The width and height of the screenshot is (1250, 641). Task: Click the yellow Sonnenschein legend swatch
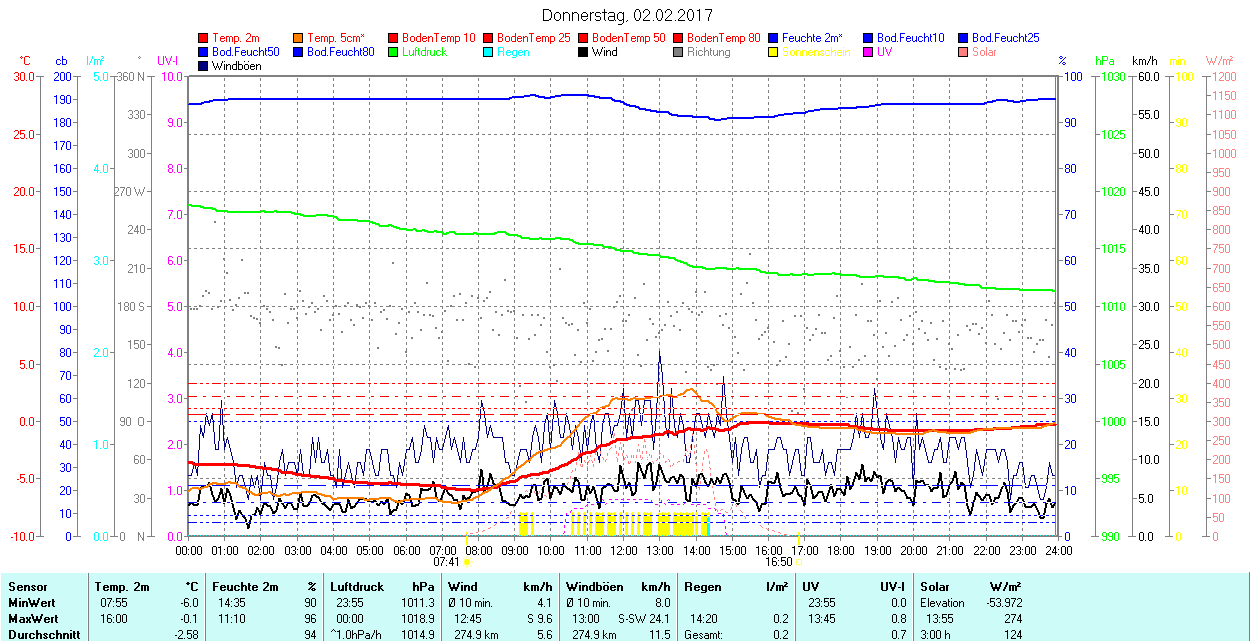click(x=774, y=52)
